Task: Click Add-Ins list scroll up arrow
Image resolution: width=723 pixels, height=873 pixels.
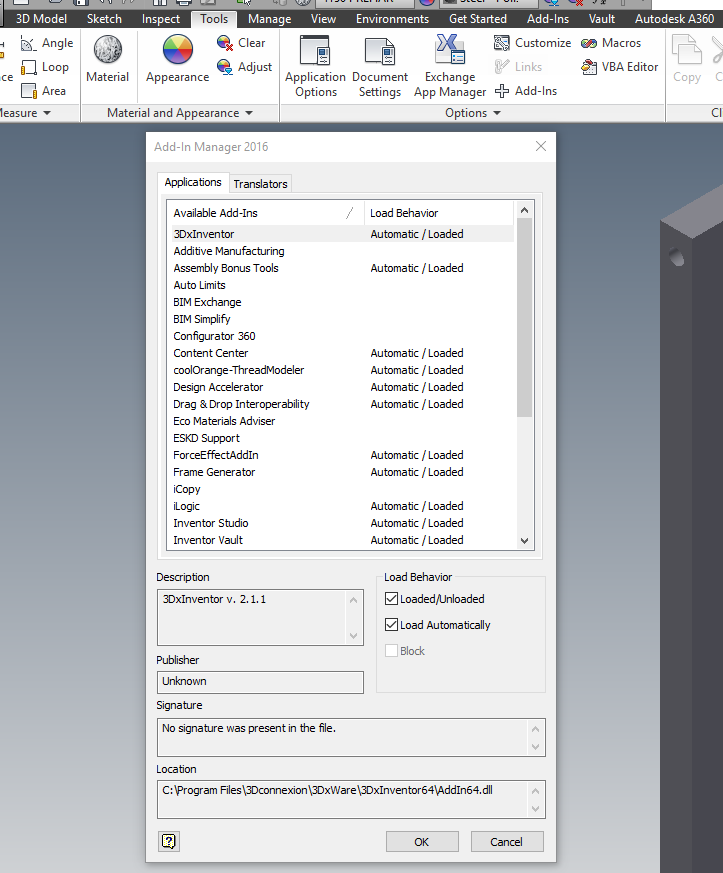Action: coord(524,210)
